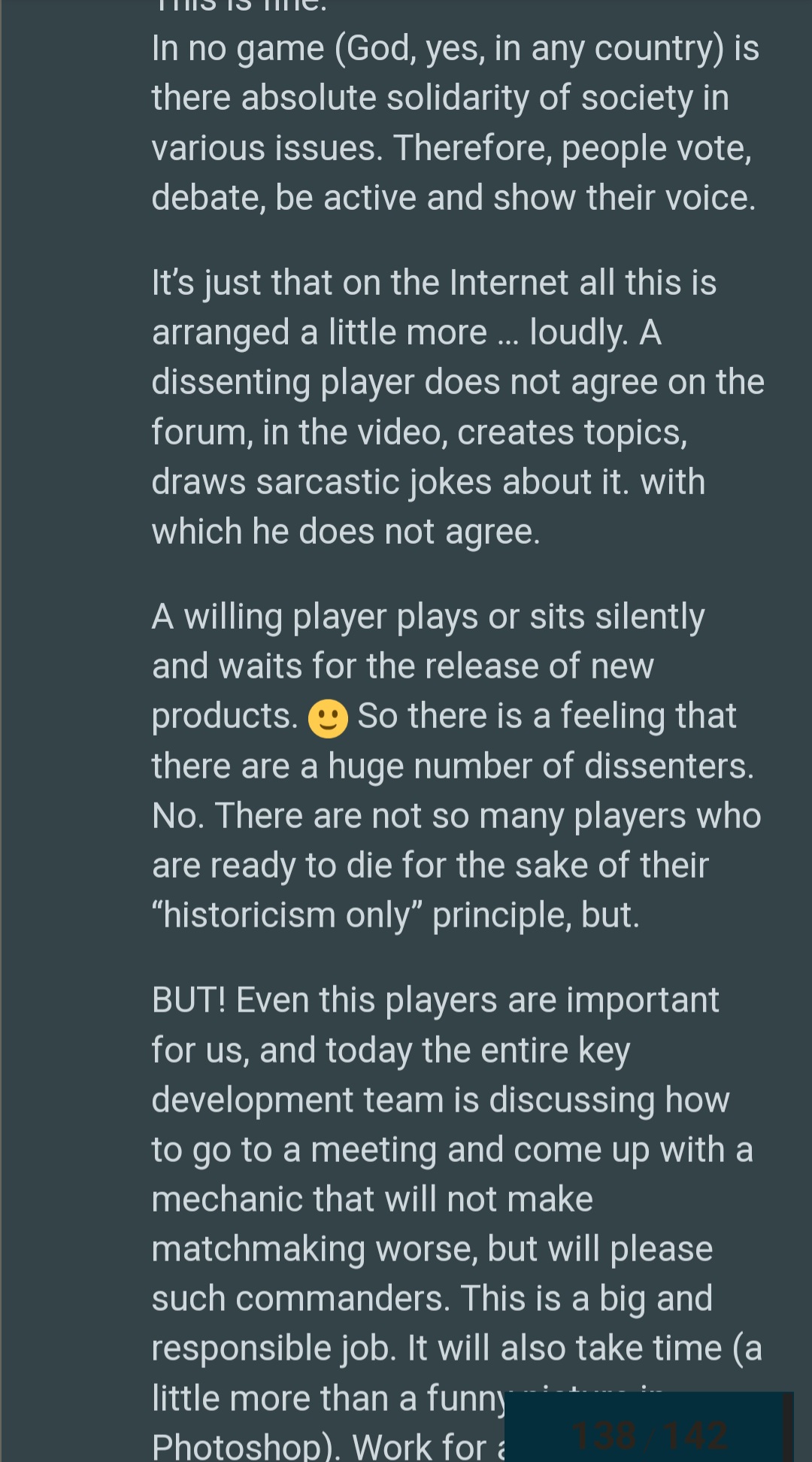The image size is (812, 1462).
Task: Click the line "there are a huge number of dissenters."
Action: pos(453,766)
